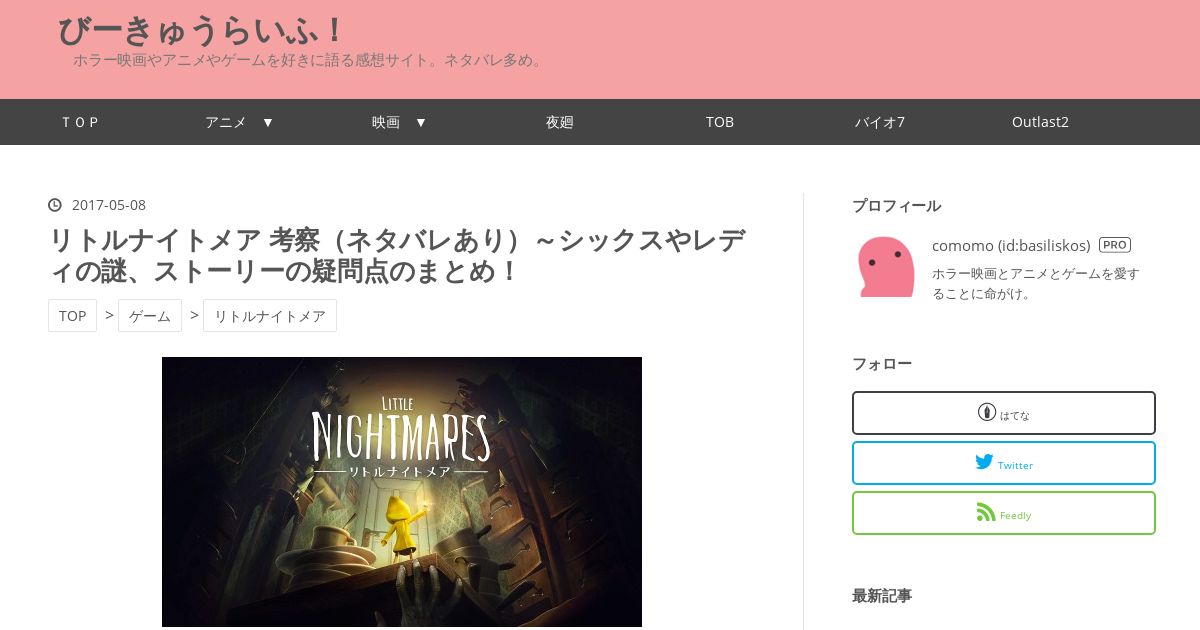Screen dimensions: 1200x630
Task: Click the TOP breadcrumb button
Action: [72, 315]
